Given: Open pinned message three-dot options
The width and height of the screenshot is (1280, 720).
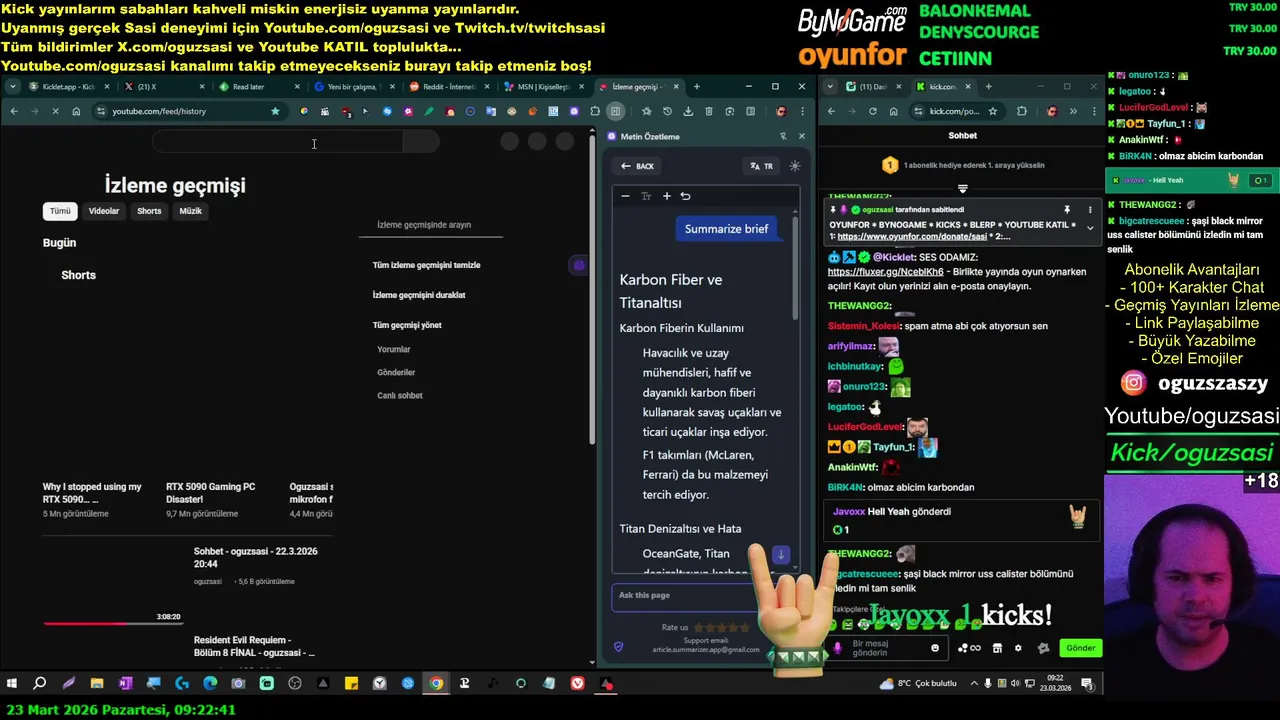Looking at the screenshot, I should [x=1090, y=210].
